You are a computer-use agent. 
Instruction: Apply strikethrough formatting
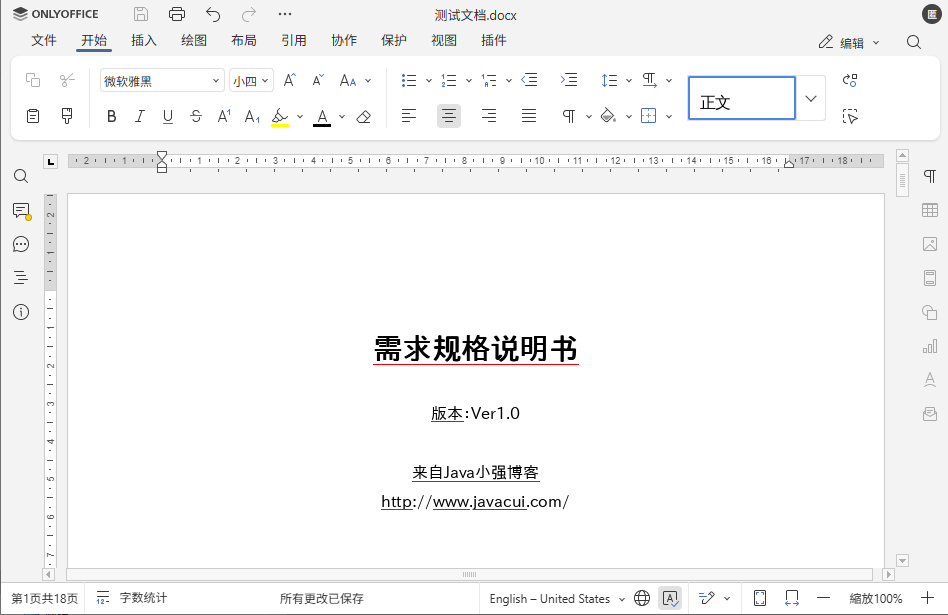pos(196,117)
